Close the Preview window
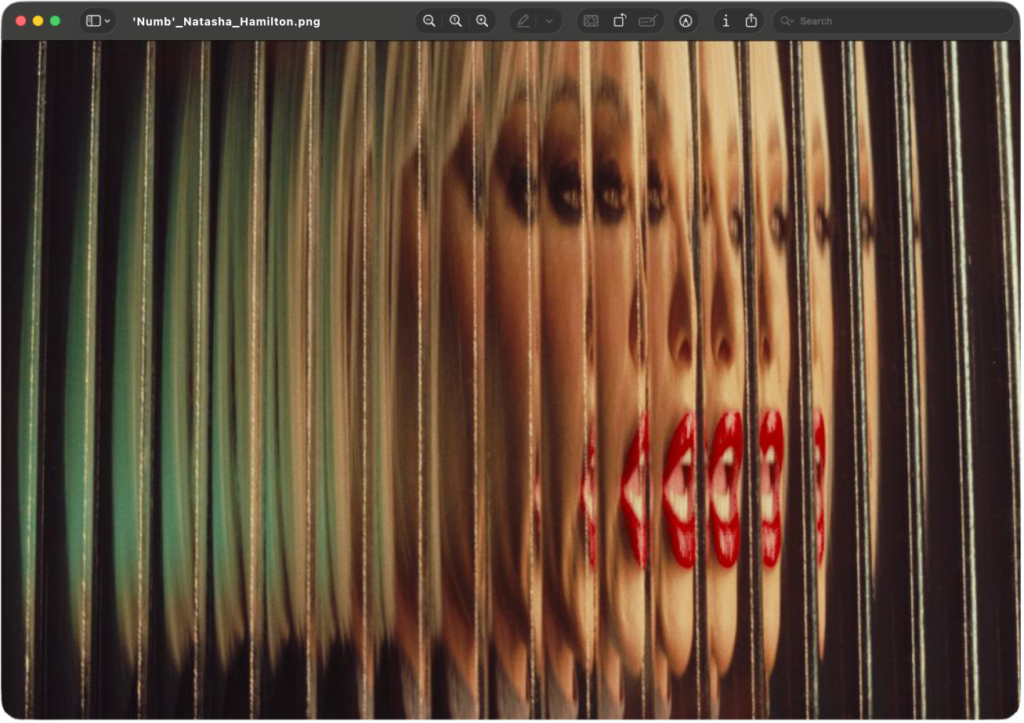The height and width of the screenshot is (723, 1024). (x=21, y=21)
